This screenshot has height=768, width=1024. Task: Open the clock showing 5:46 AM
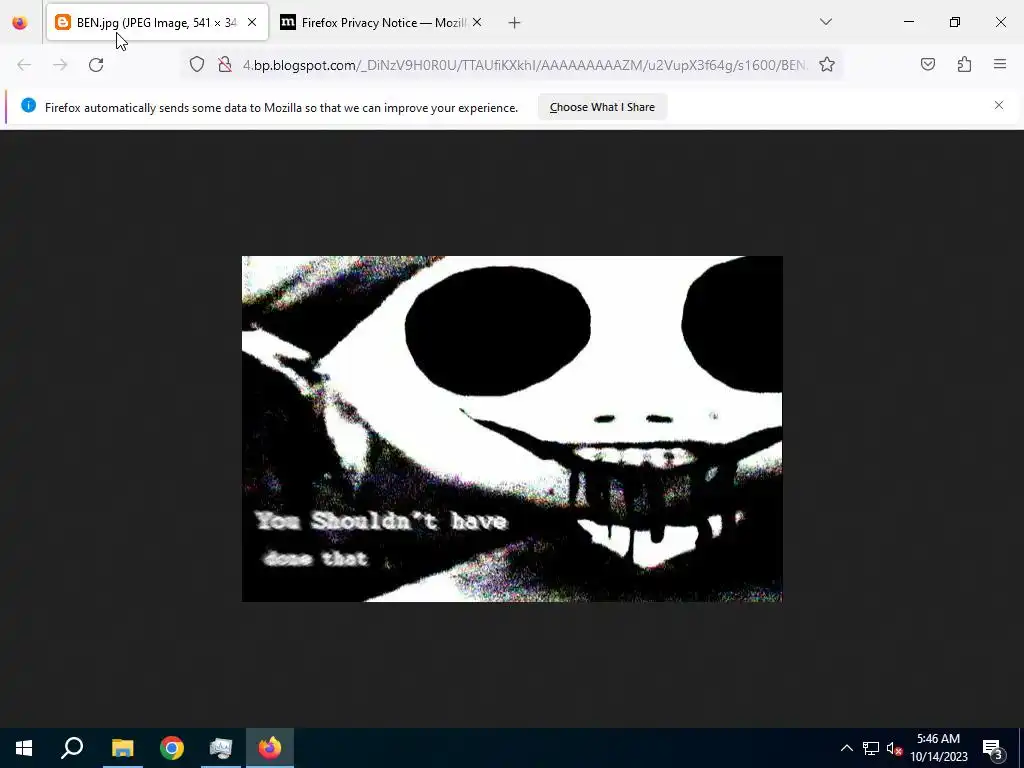click(938, 748)
